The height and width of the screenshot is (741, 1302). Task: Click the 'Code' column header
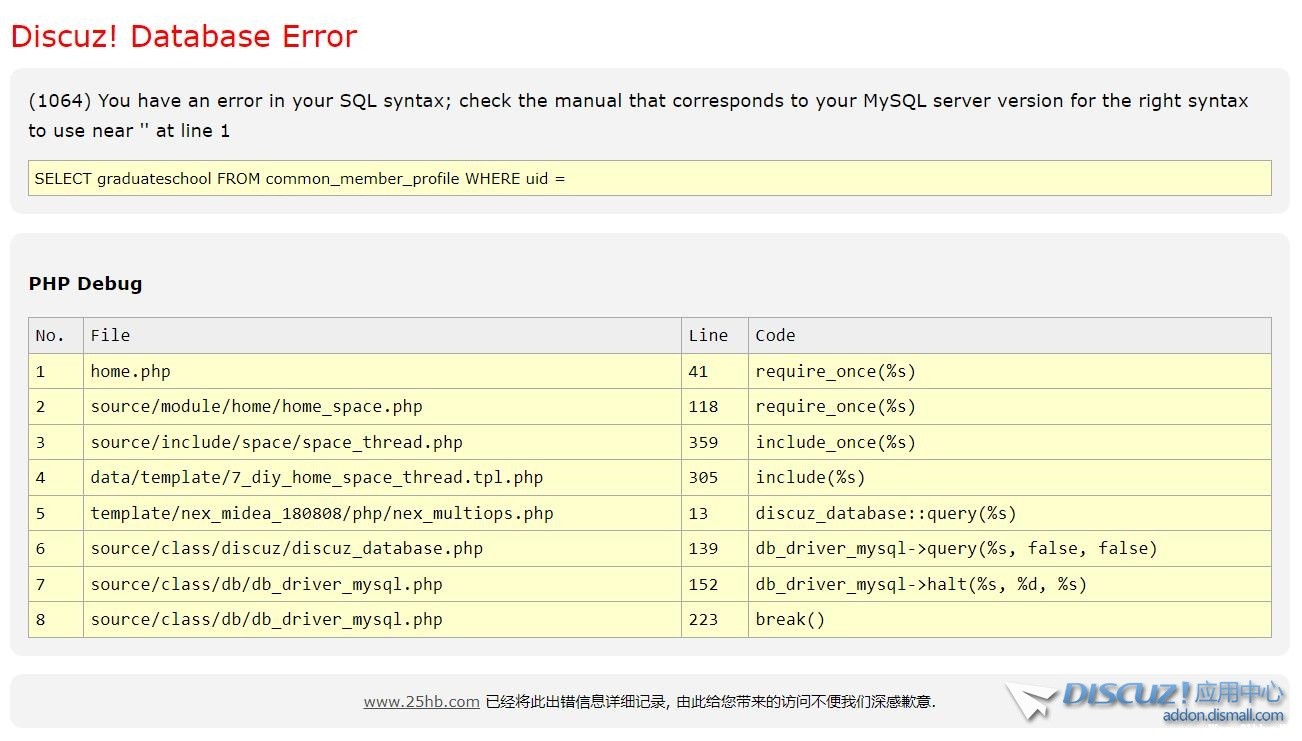(x=775, y=336)
